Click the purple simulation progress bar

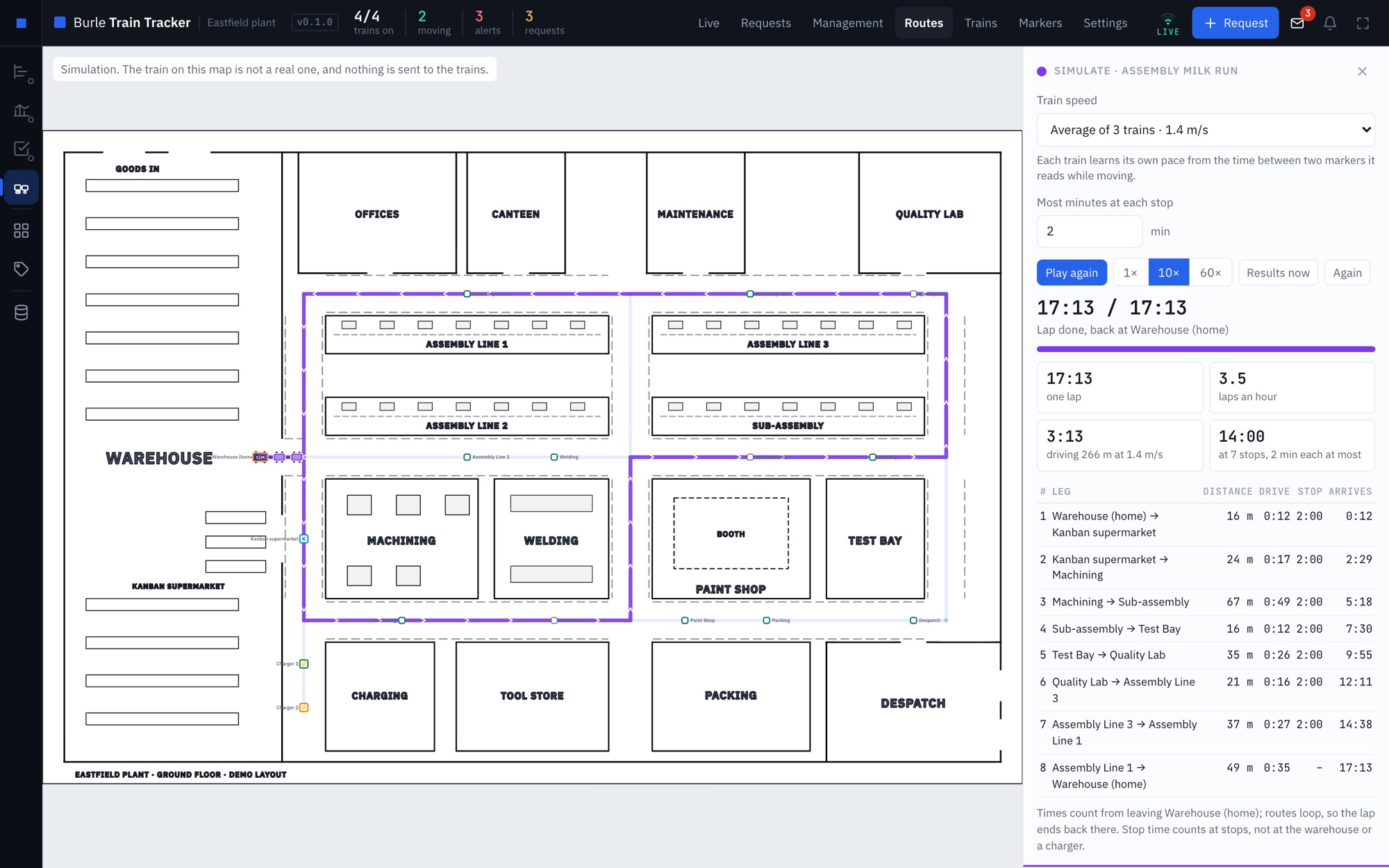point(1206,349)
